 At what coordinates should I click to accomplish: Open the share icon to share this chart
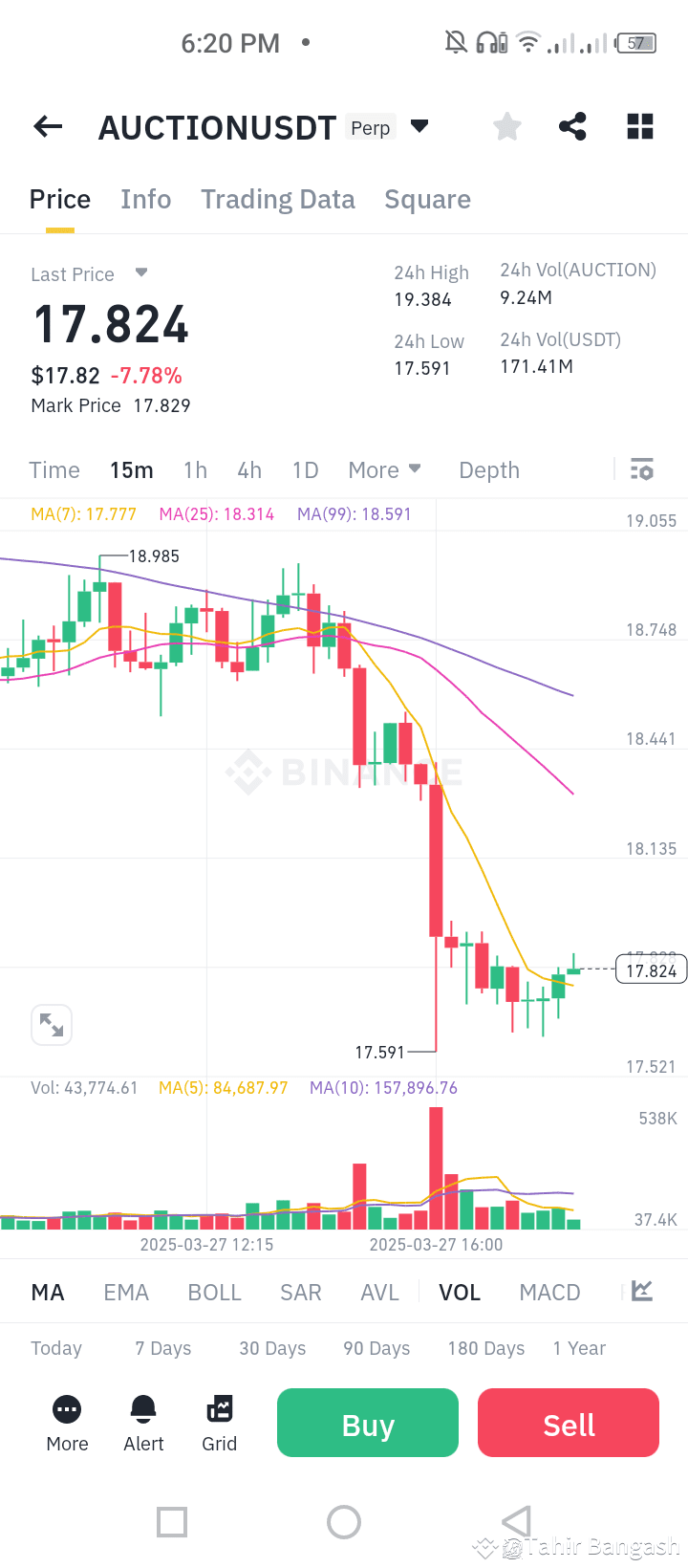[x=572, y=126]
